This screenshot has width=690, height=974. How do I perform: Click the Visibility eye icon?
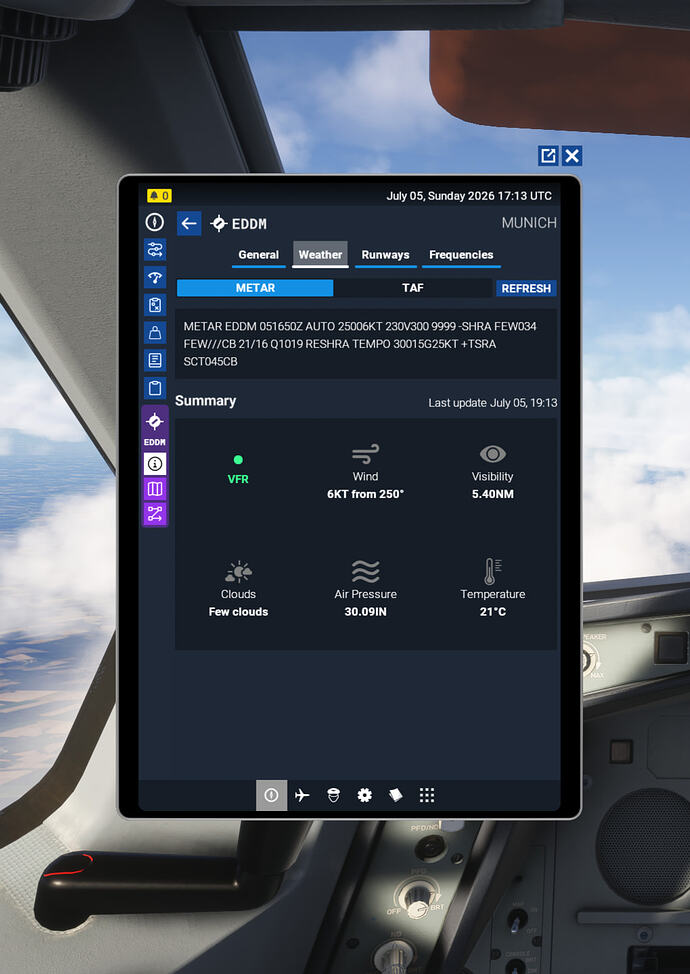point(493,454)
